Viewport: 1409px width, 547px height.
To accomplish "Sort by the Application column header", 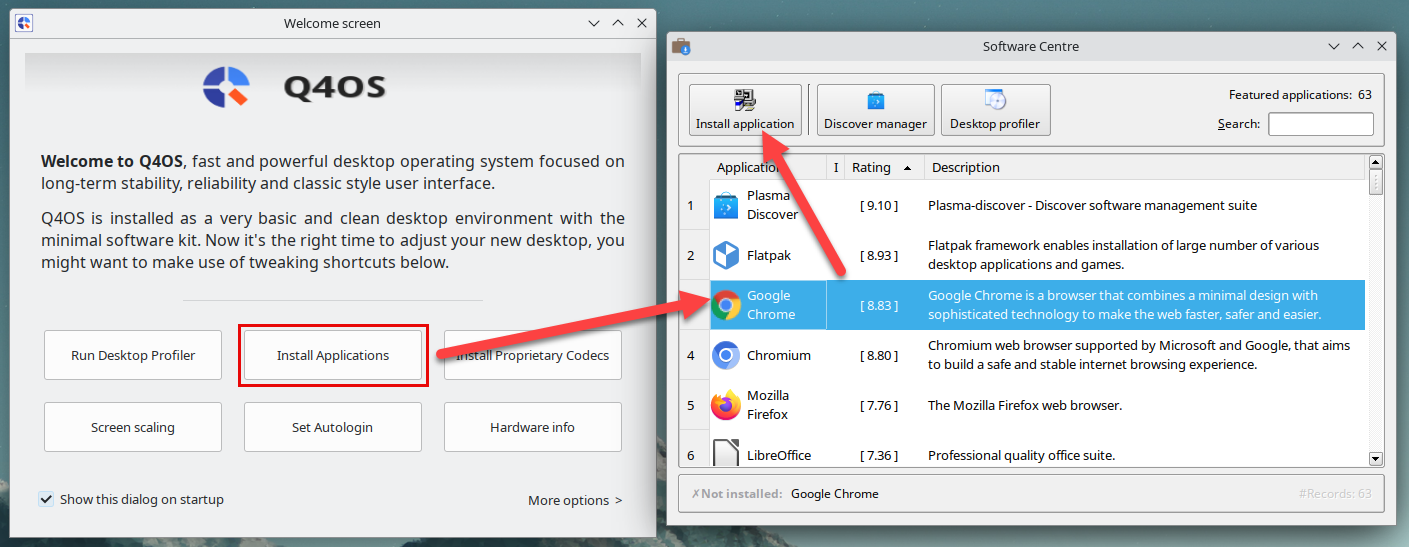I will tap(768, 167).
